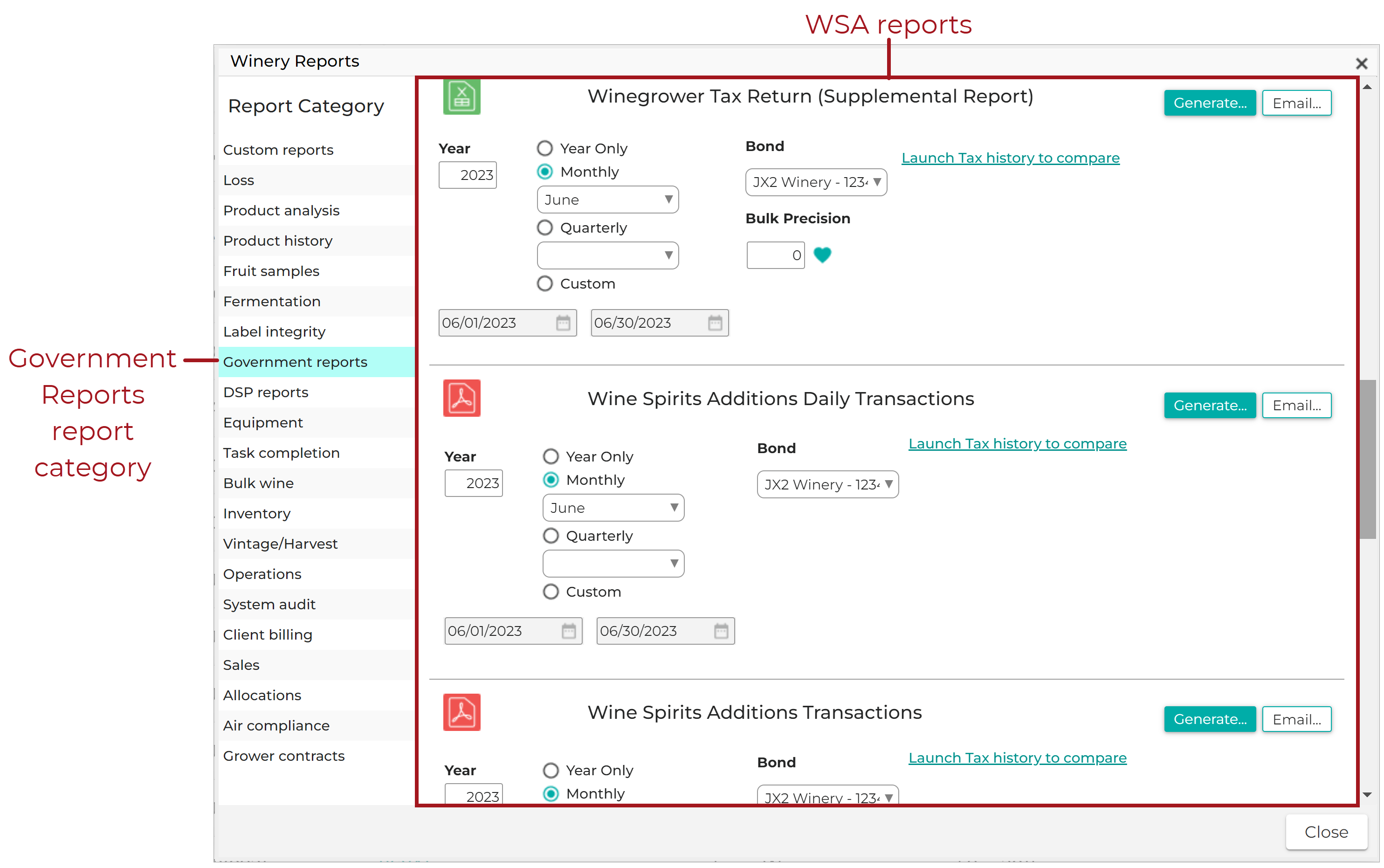Click the vertical scrollbar thumb

coord(1367,459)
